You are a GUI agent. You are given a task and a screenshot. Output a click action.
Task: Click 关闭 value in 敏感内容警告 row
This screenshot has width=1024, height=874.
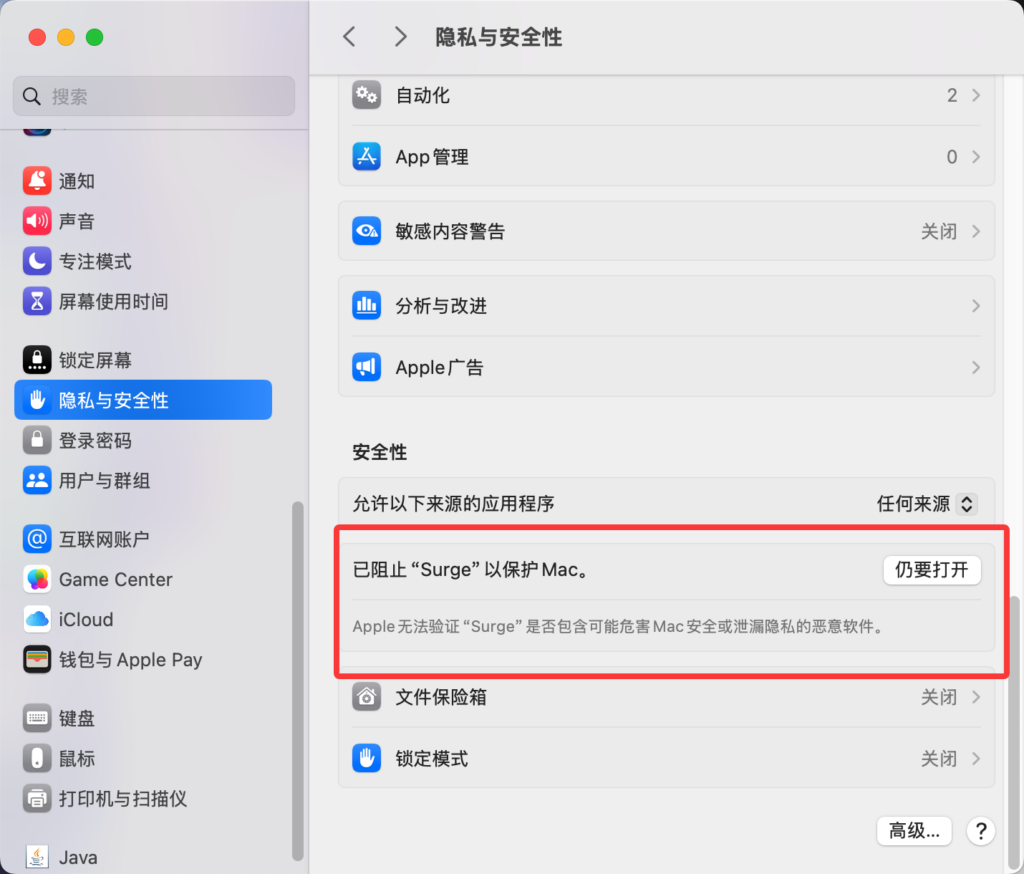938,231
